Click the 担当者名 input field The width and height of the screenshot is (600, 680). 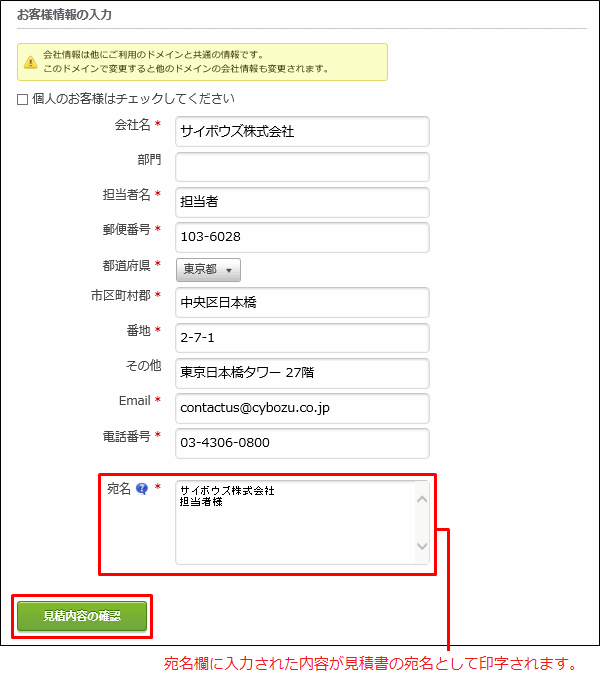301,202
